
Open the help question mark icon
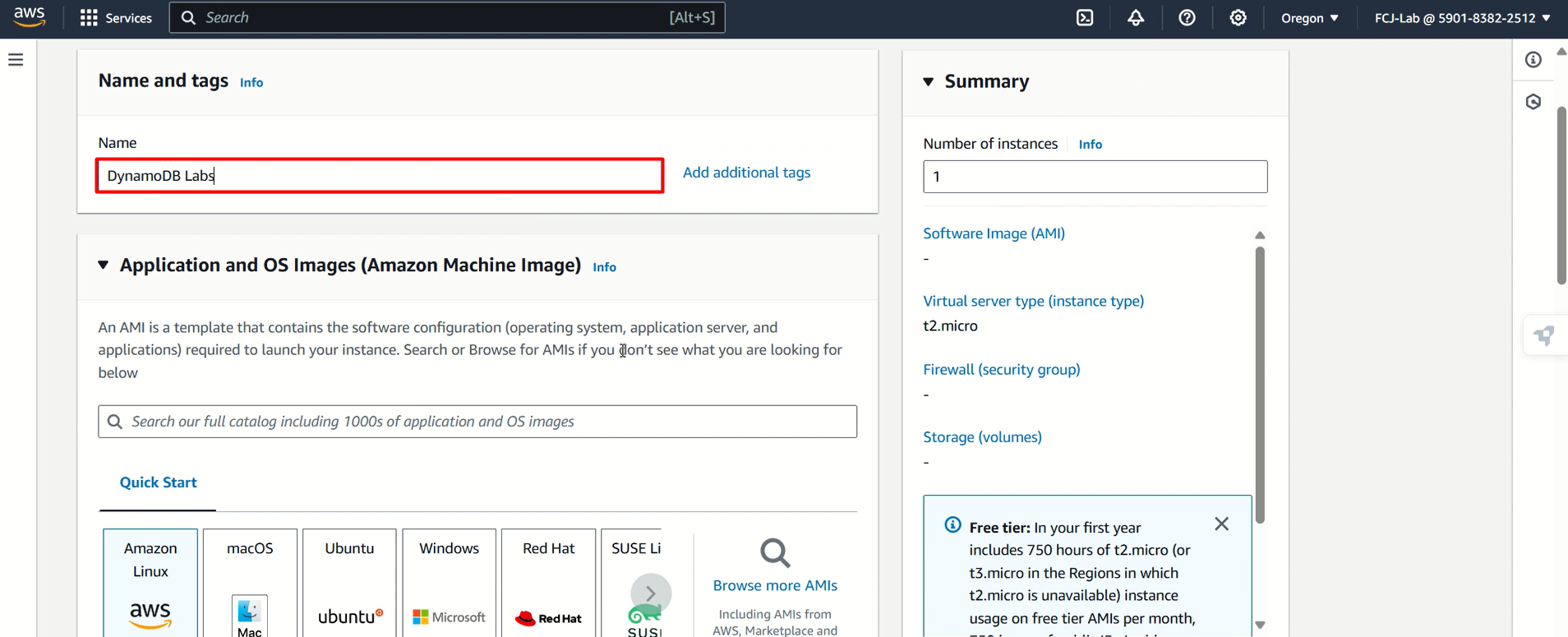tap(1187, 17)
